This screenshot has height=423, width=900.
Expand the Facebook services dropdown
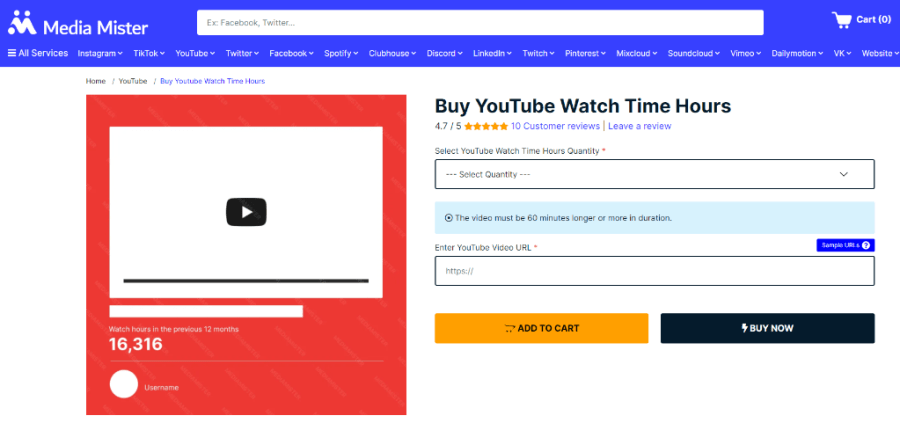click(x=292, y=53)
